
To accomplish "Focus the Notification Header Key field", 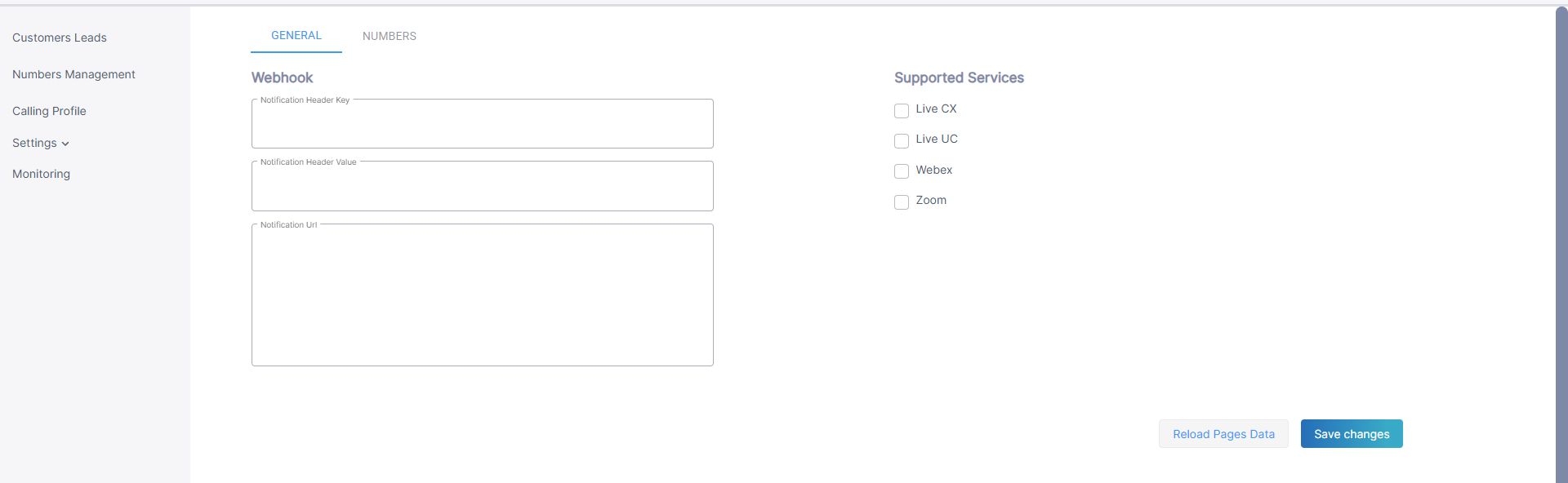I will [x=482, y=126].
